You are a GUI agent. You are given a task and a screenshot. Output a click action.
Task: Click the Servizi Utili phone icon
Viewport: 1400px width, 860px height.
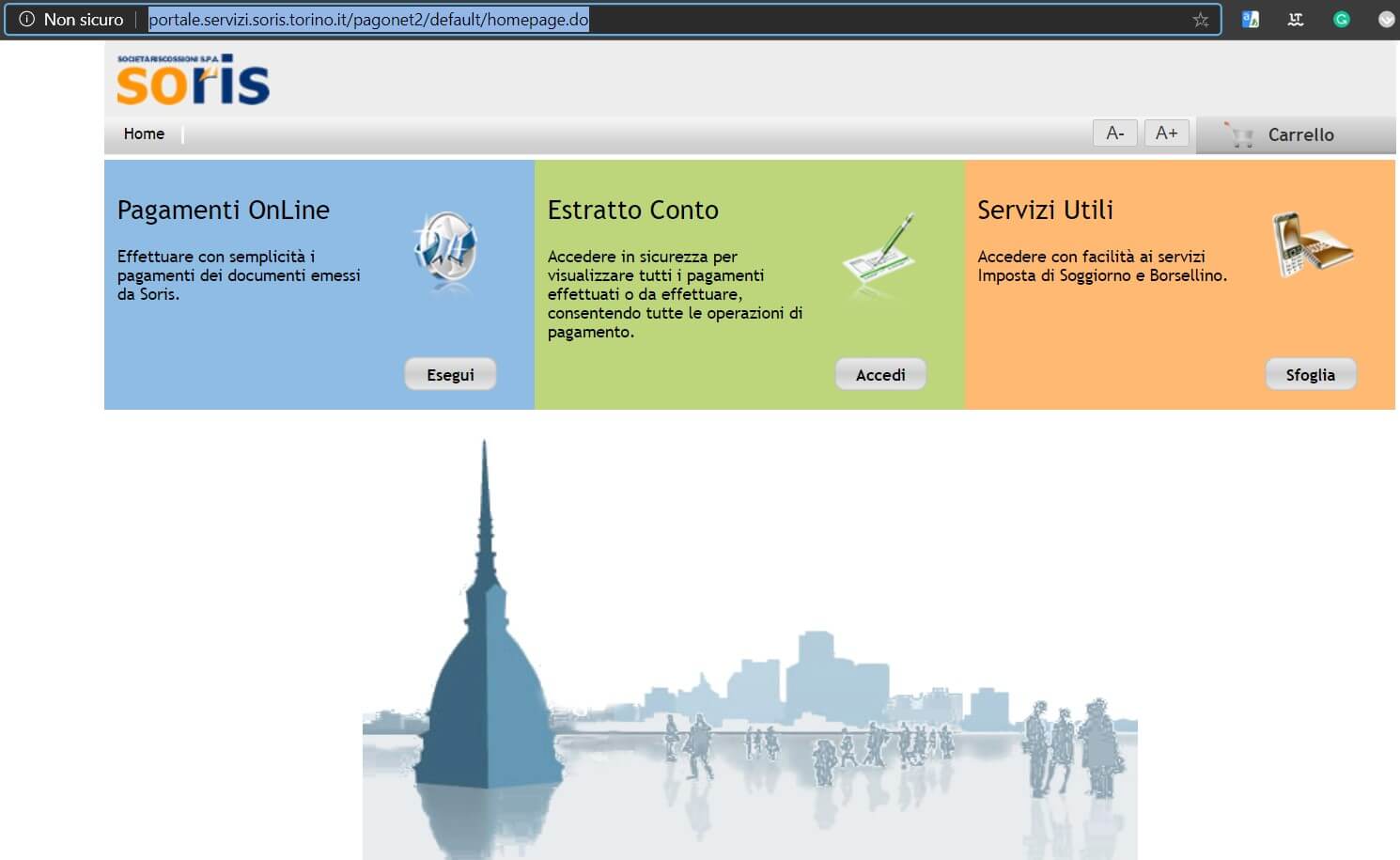1311,245
